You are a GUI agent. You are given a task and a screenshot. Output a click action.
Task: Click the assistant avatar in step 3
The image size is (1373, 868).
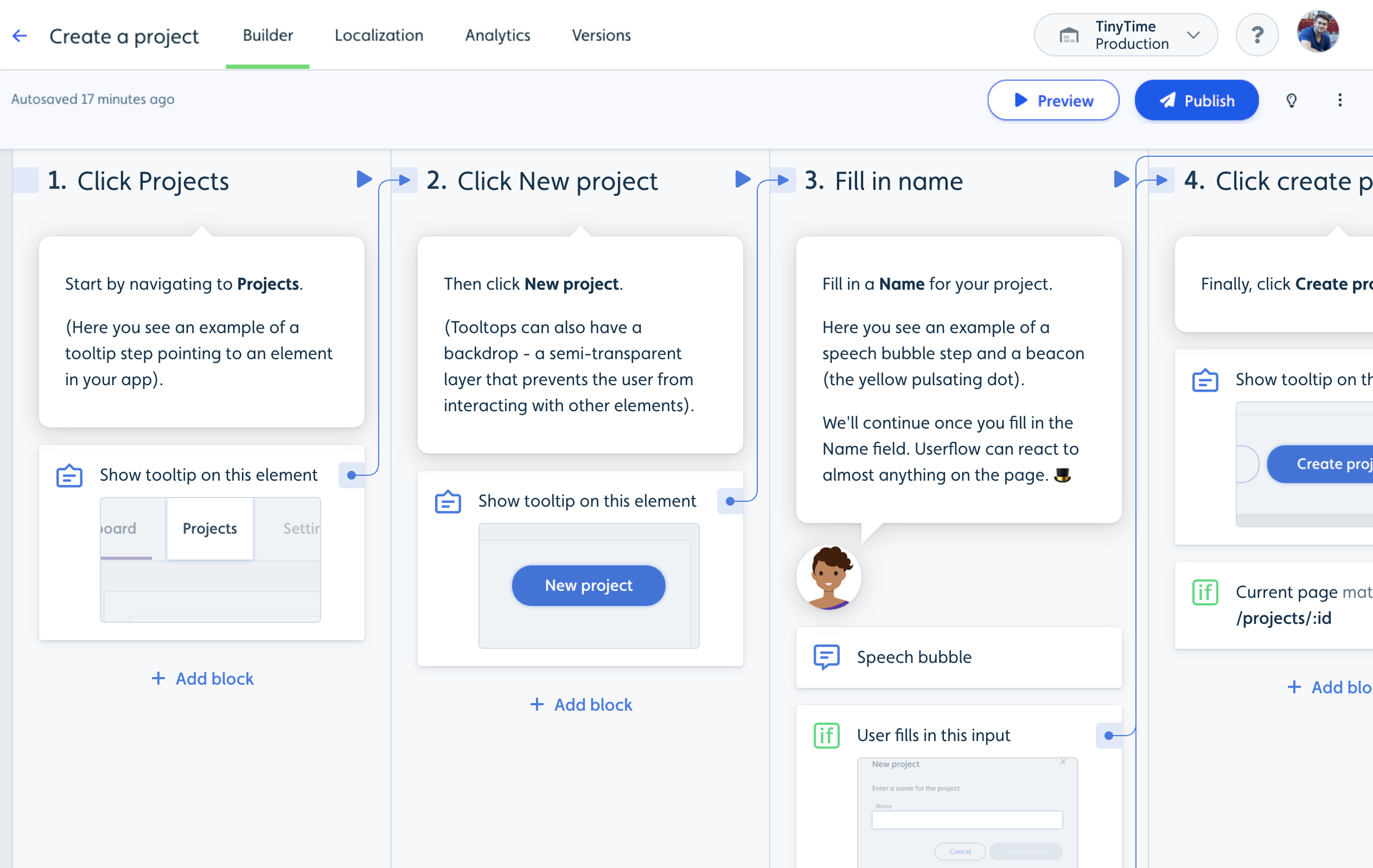(x=828, y=577)
